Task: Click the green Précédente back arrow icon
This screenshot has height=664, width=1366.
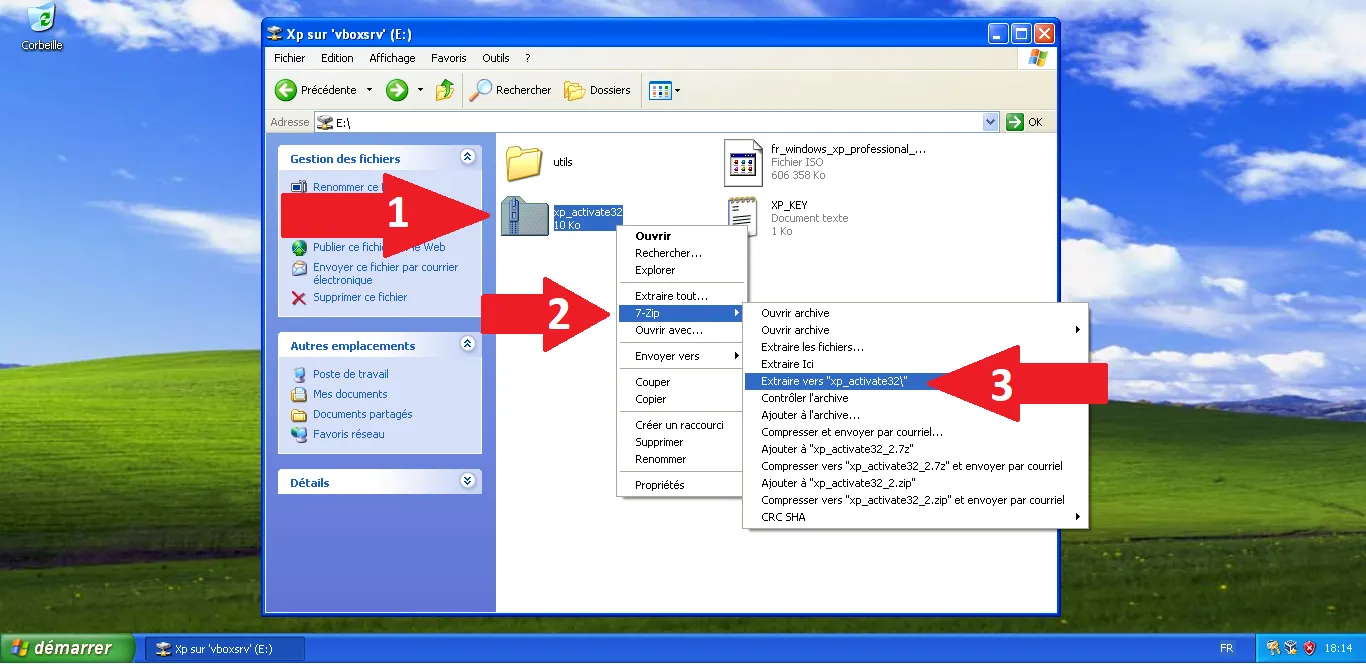Action: coord(286,90)
